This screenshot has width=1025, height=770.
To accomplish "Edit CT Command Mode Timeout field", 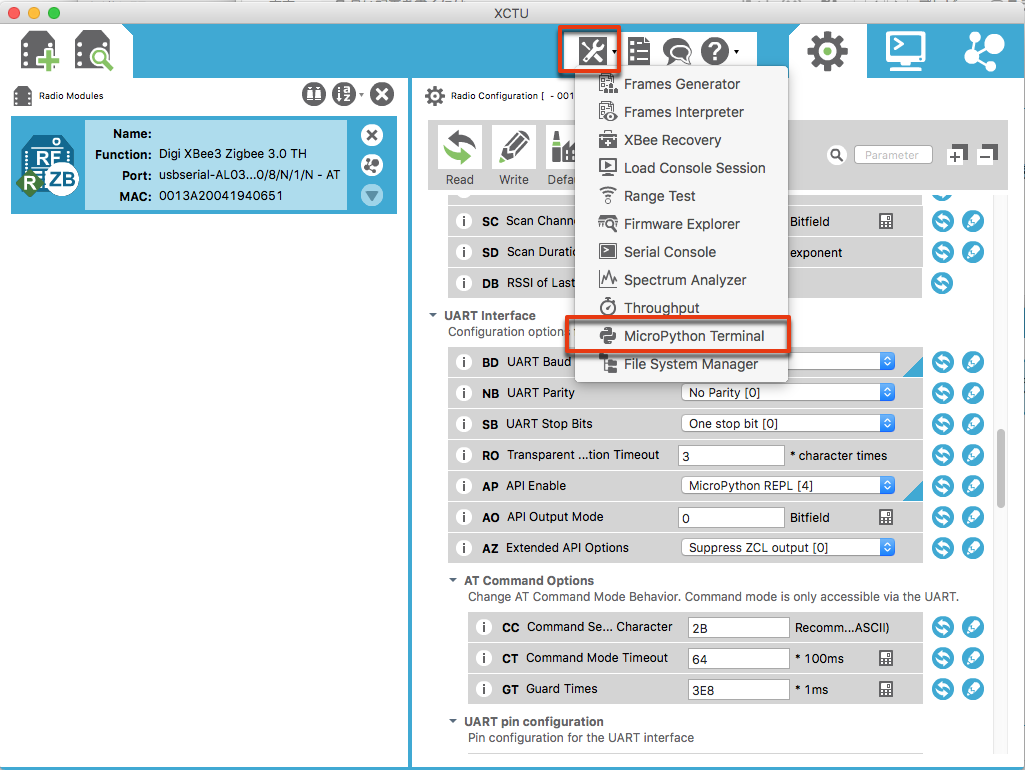I will [x=739, y=658].
